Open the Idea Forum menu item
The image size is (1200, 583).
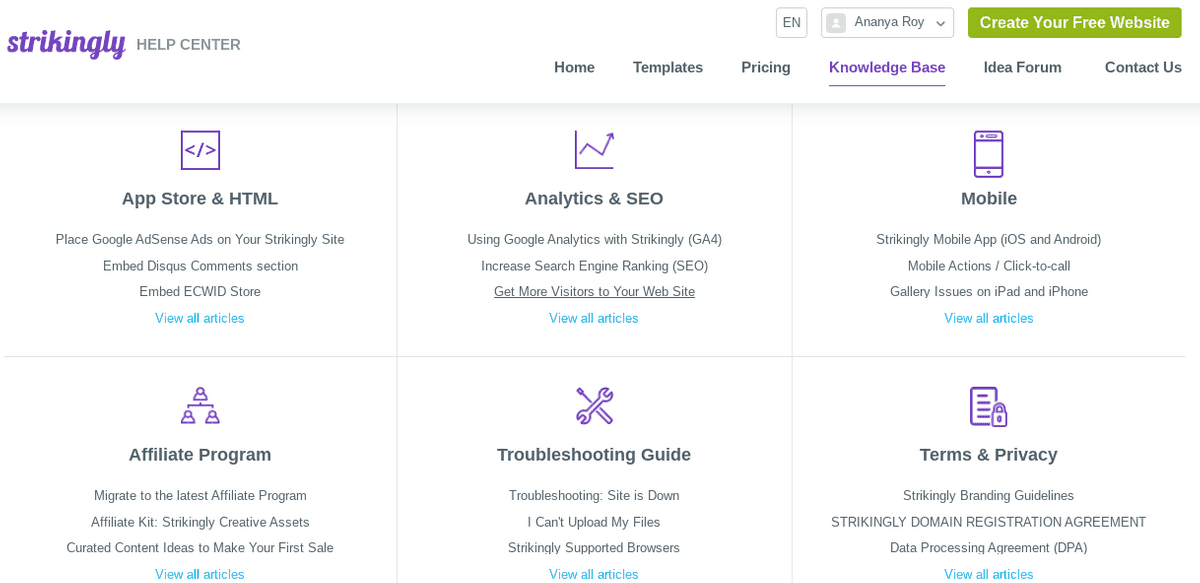point(1022,68)
